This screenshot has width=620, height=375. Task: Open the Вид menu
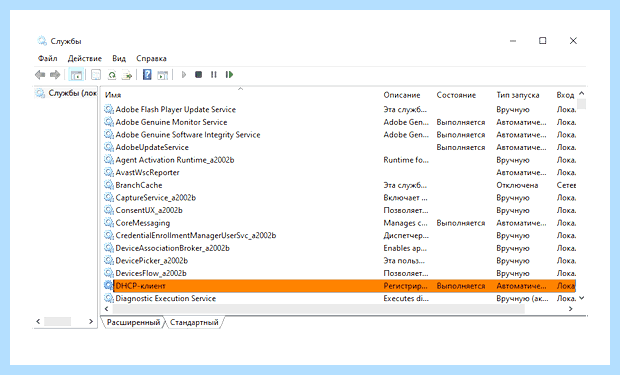coord(119,59)
